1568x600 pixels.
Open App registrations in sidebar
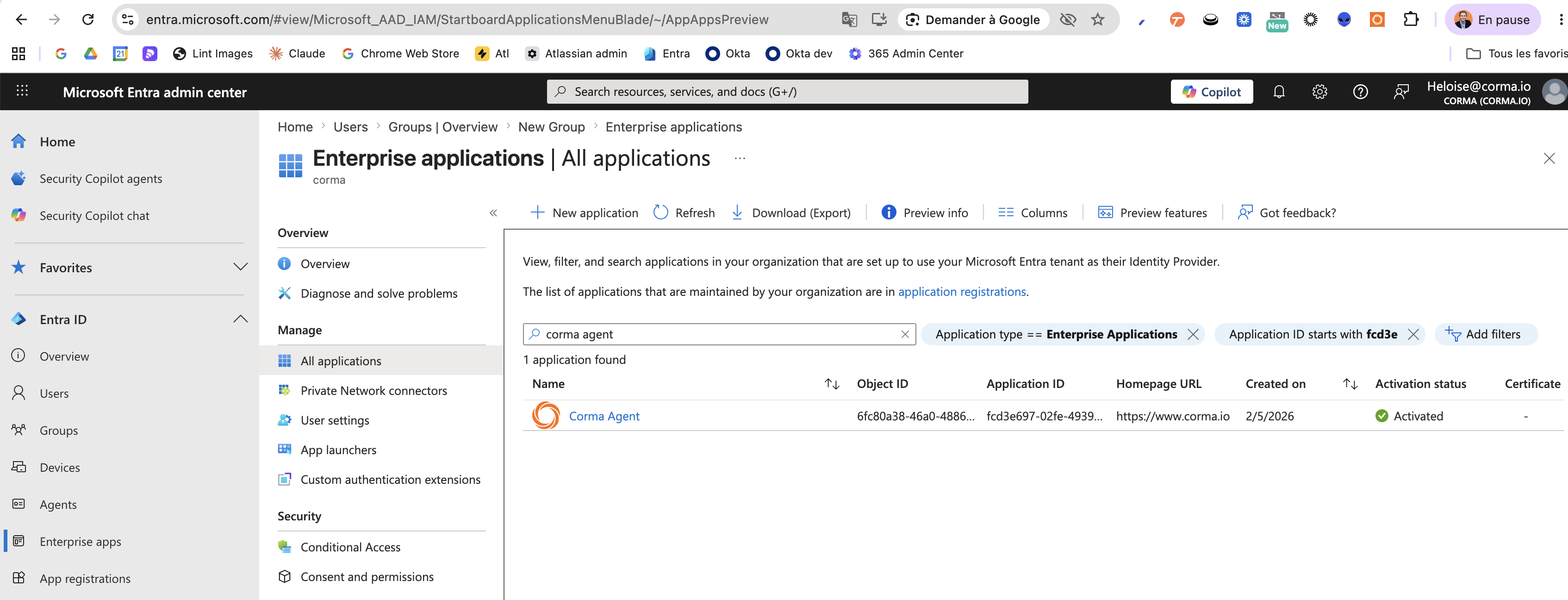85,579
